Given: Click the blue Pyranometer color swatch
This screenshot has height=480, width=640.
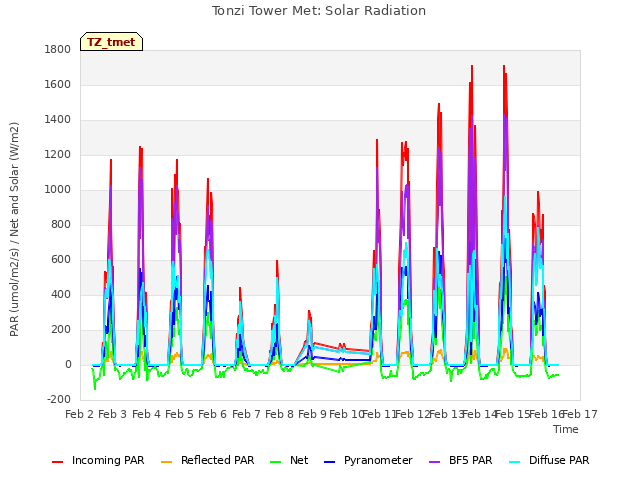Looking at the screenshot, I should pyautogui.click(x=330, y=462).
